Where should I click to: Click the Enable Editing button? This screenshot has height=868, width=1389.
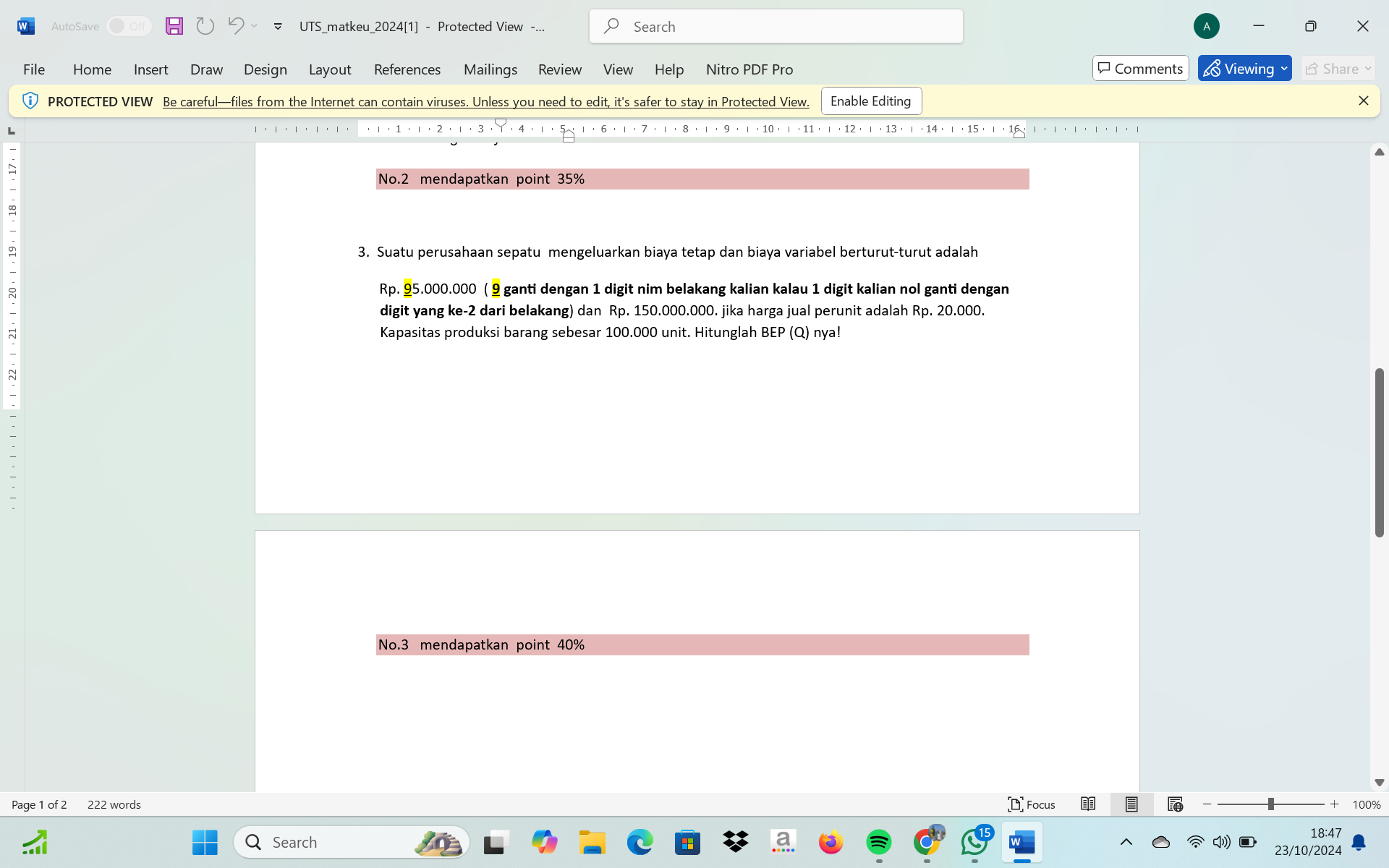(871, 101)
